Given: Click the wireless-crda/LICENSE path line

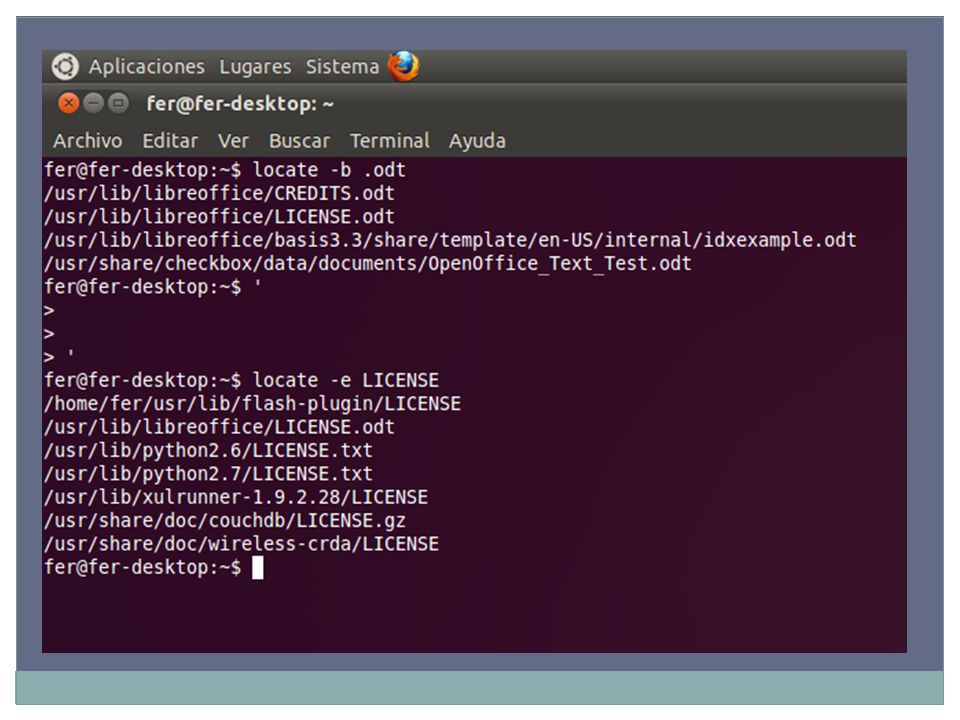Looking at the screenshot, I should pos(241,544).
